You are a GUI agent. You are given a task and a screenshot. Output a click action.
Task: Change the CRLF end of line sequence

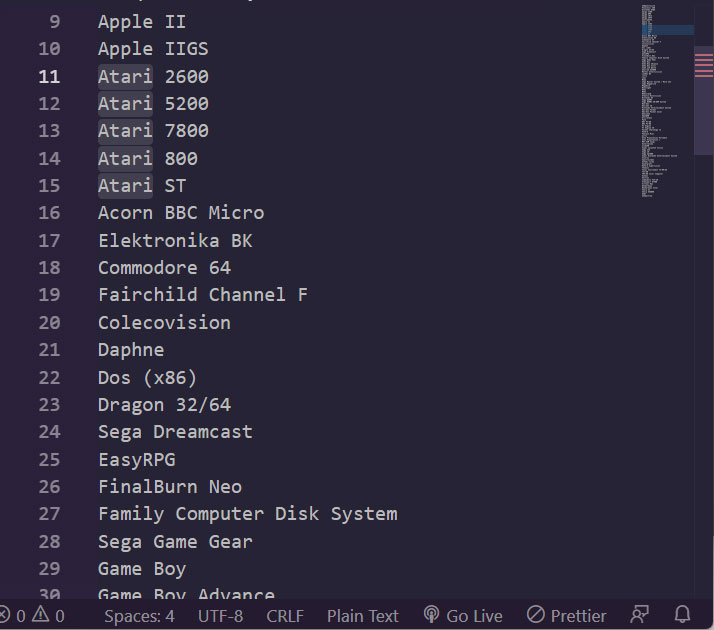click(x=285, y=616)
